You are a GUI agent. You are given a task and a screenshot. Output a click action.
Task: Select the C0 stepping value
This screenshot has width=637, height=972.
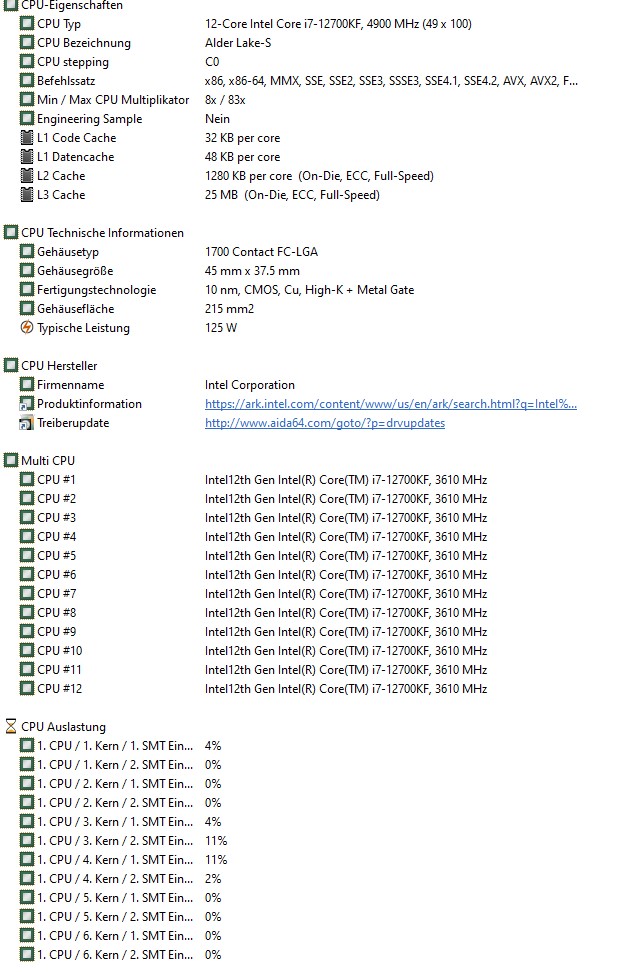tap(212, 62)
